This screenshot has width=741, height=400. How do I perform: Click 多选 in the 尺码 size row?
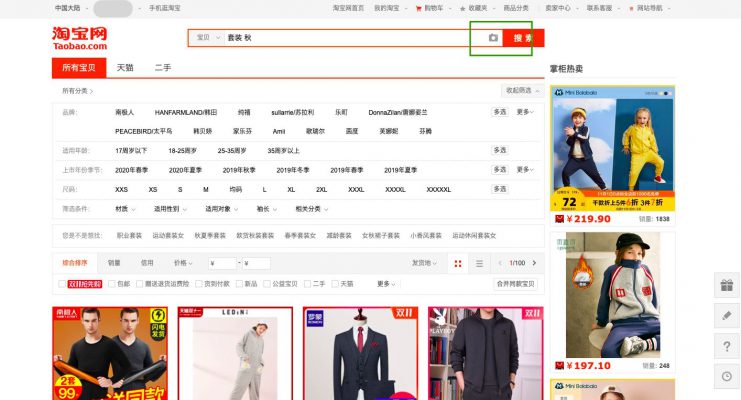pos(500,189)
